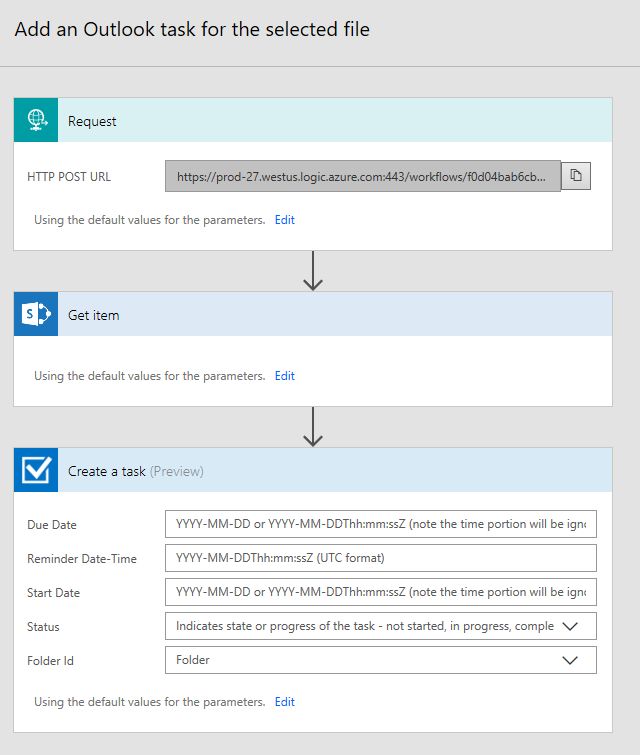Viewport: 640px width, 755px height.
Task: Click the Request globe trigger icon
Action: pos(36,120)
